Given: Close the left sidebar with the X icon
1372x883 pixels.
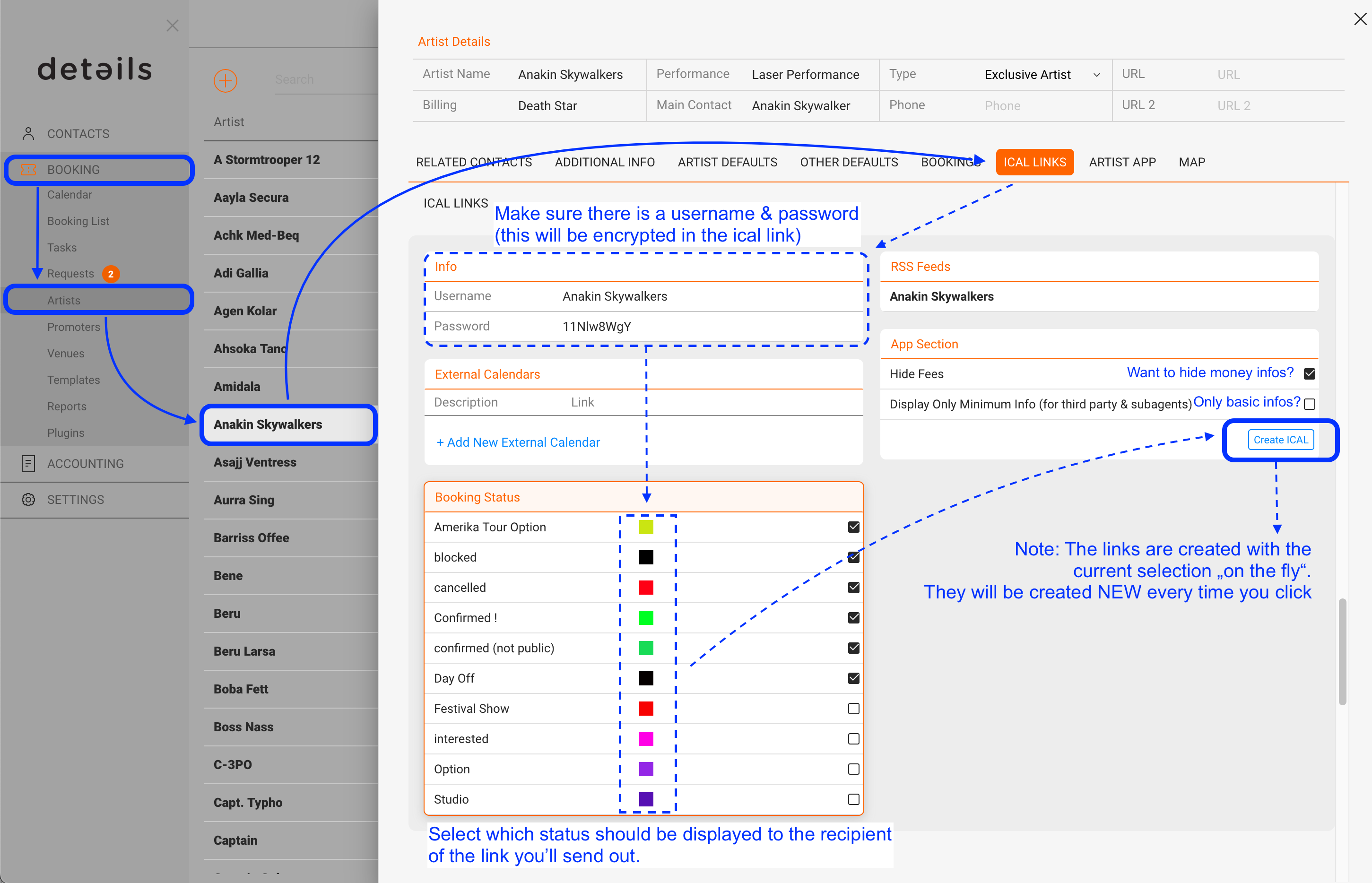Looking at the screenshot, I should [x=172, y=25].
